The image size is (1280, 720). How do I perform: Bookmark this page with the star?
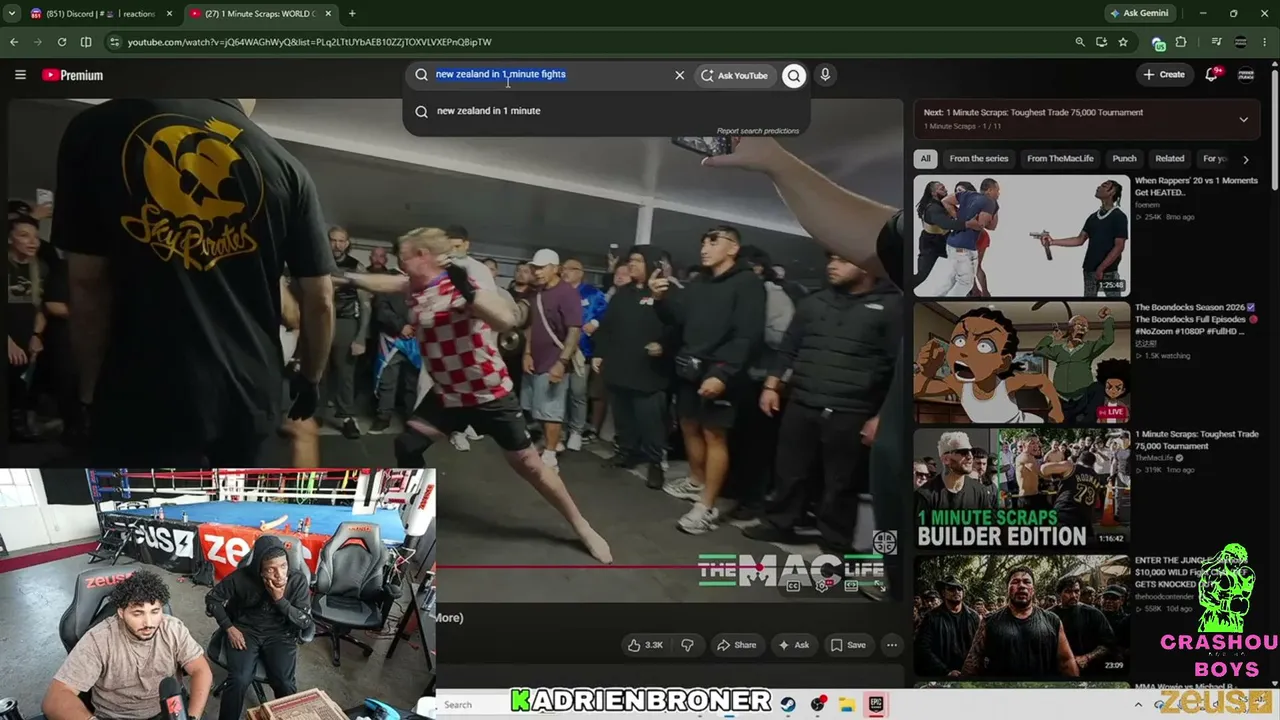(1123, 42)
